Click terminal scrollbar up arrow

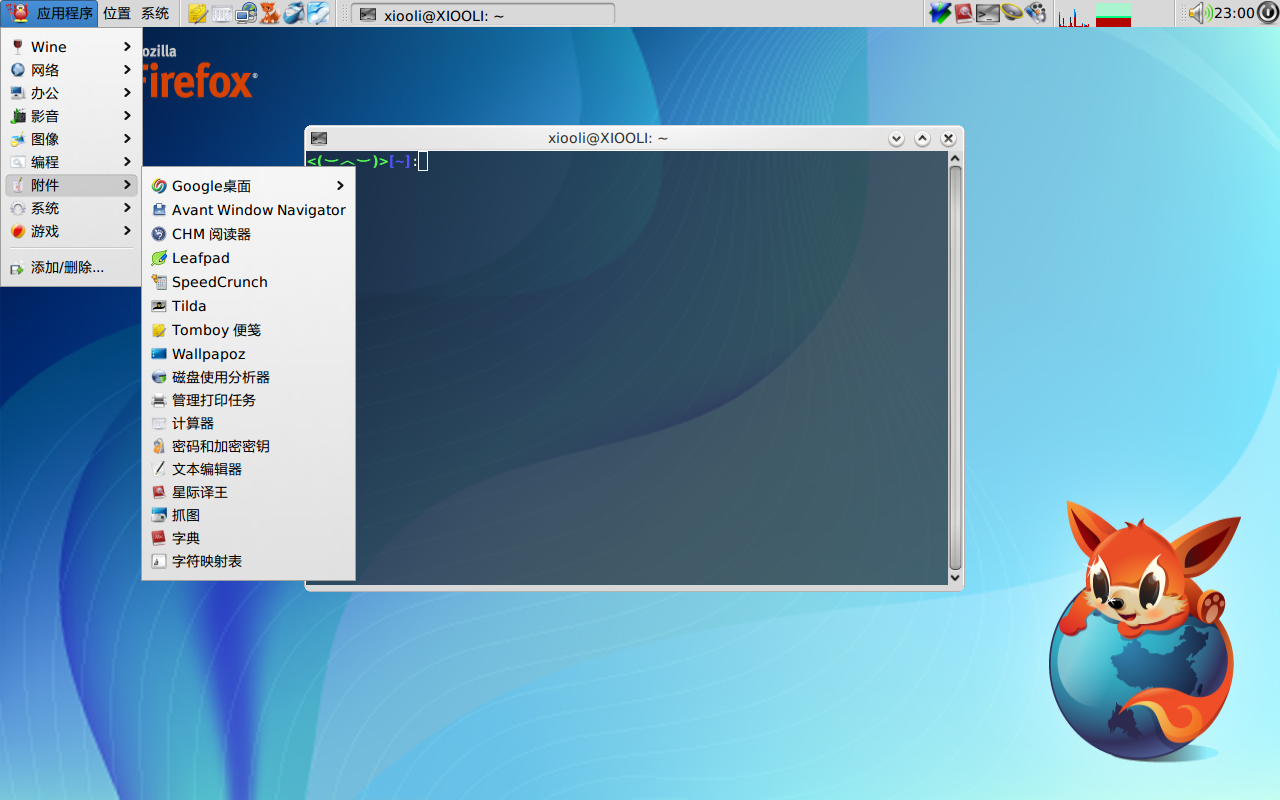pyautogui.click(x=955, y=158)
